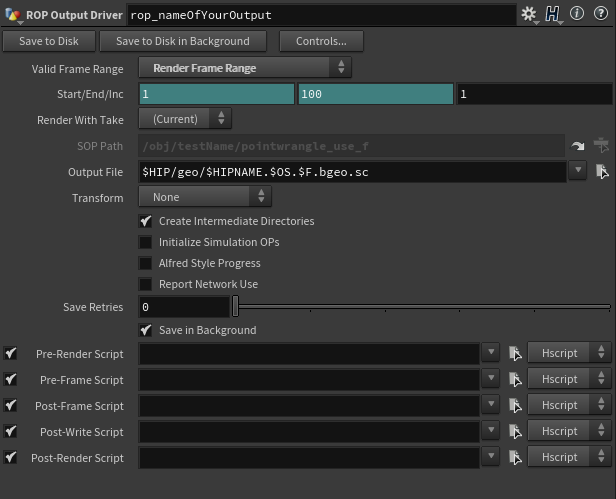This screenshot has width=616, height=499.
Task: Open the Render With Take dropdown
Action: coord(185,119)
